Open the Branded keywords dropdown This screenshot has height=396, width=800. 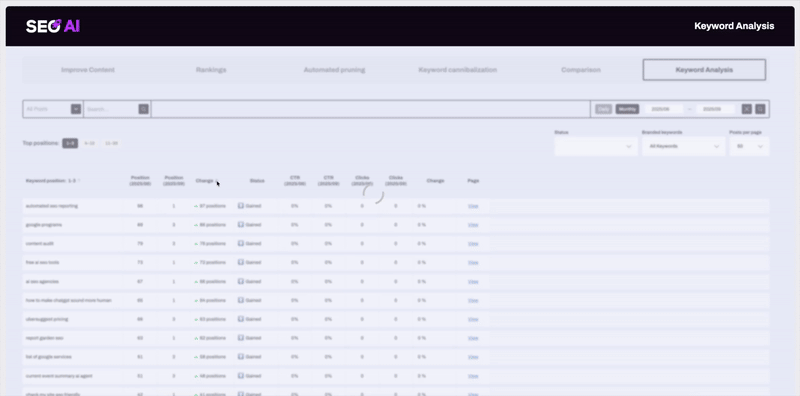point(683,146)
